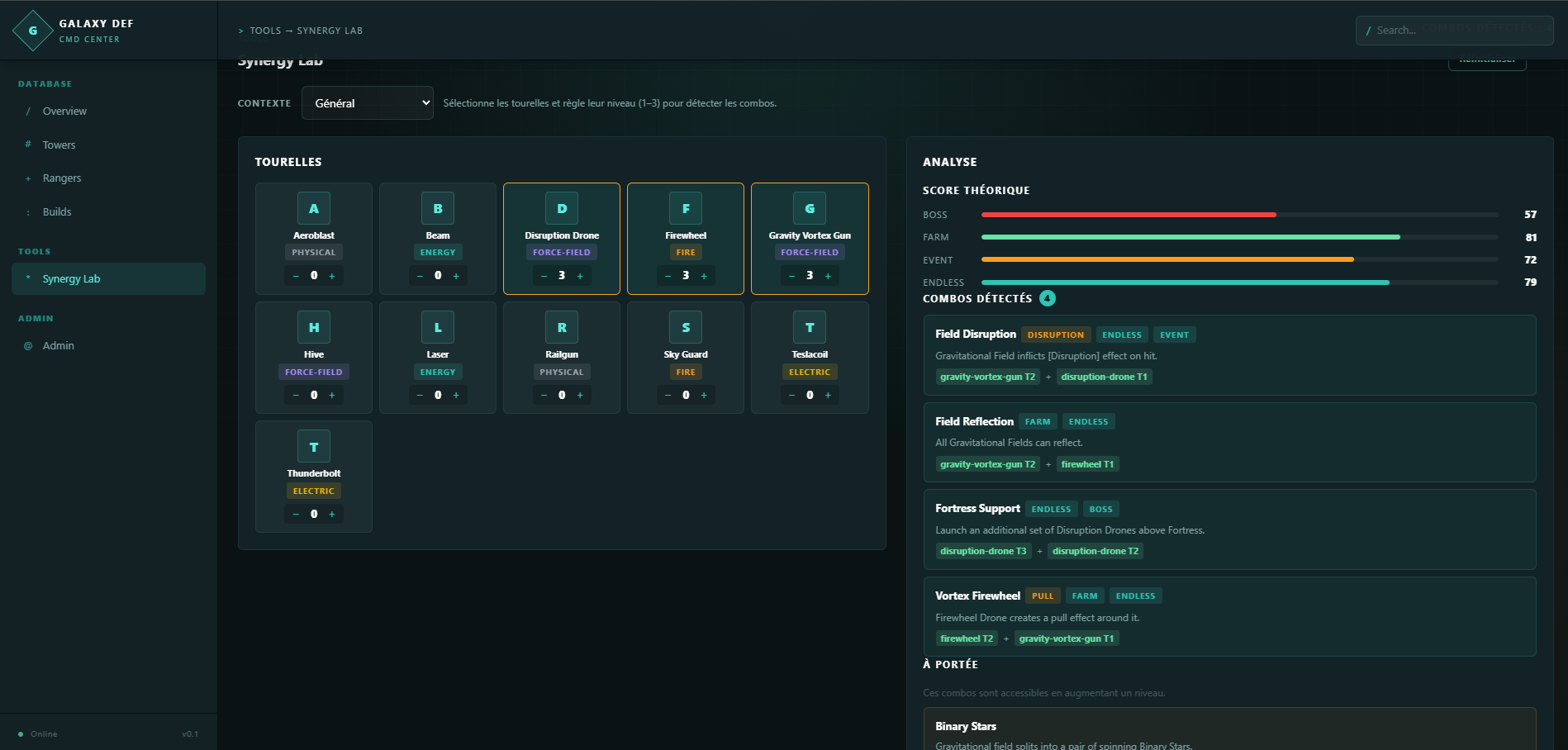This screenshot has height=750, width=1568.
Task: Select the Beam tower letter icon
Action: 438,208
